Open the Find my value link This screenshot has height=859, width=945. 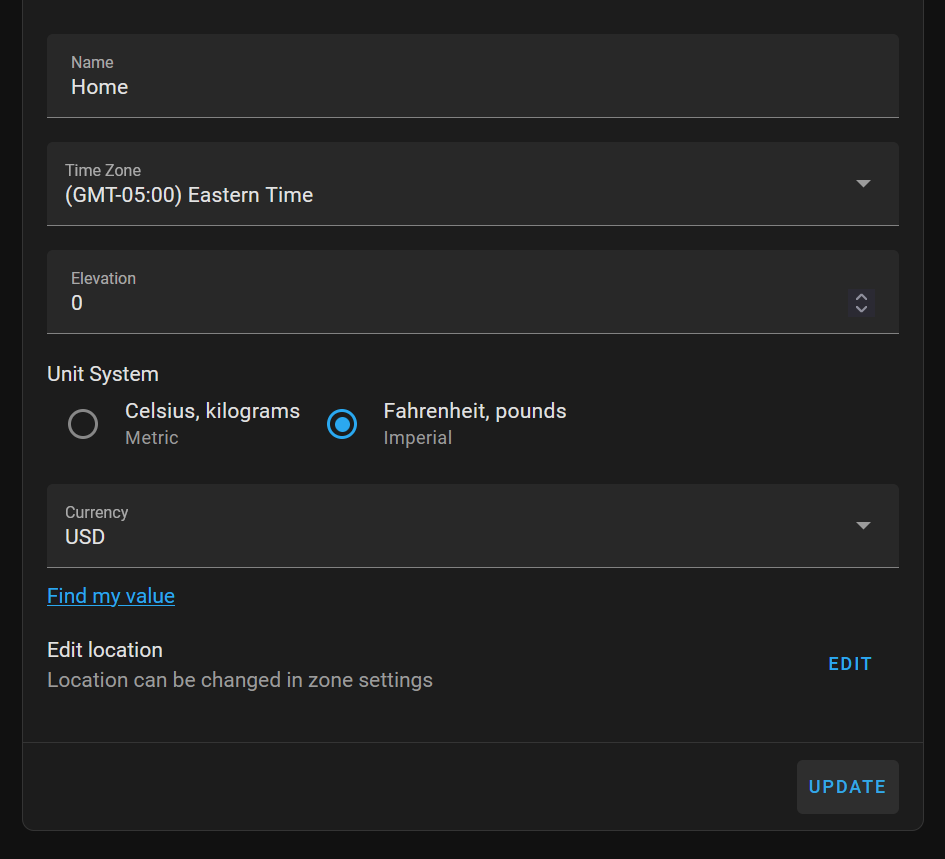tap(111, 596)
